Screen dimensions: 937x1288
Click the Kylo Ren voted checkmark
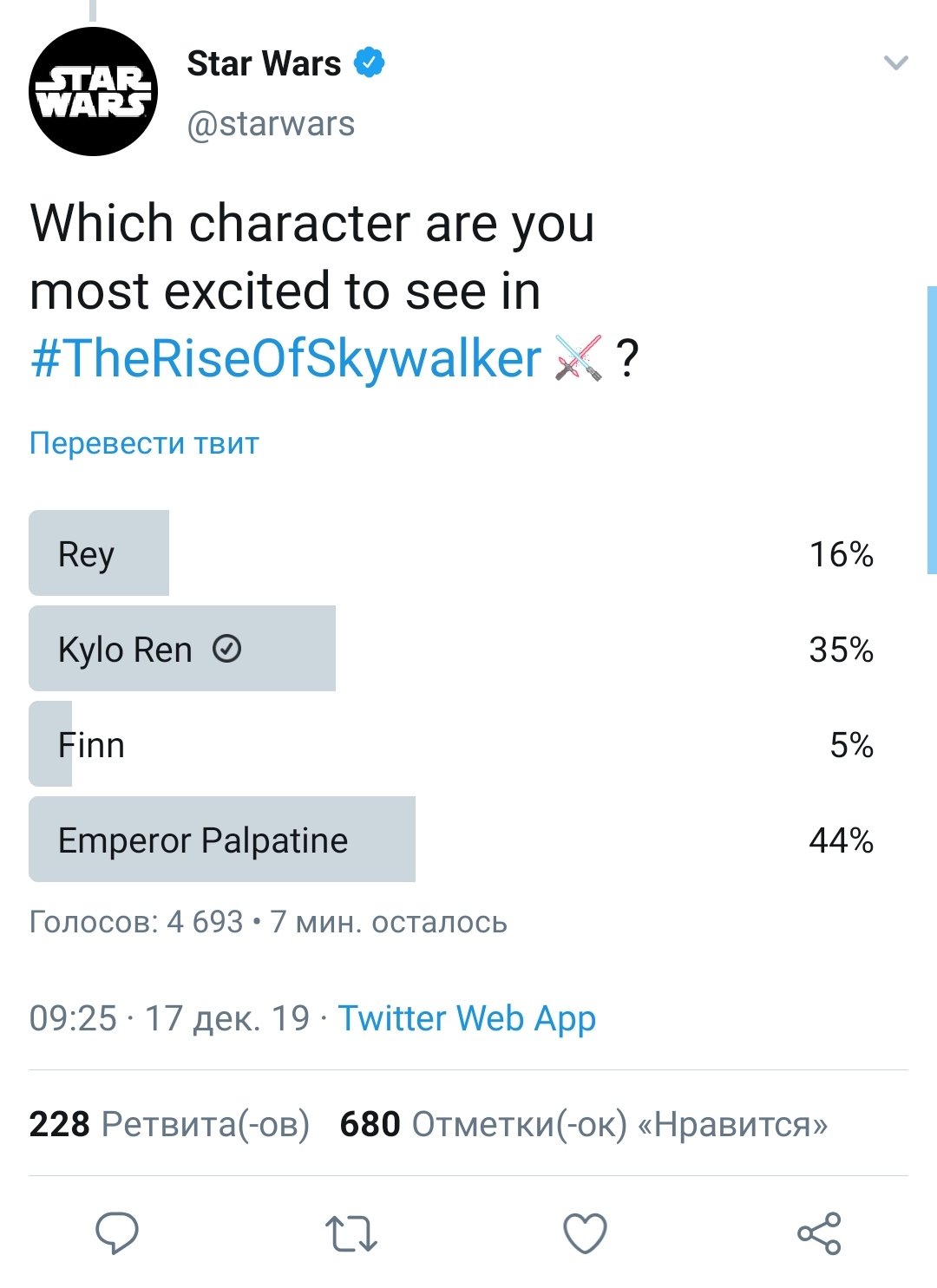click(x=227, y=648)
